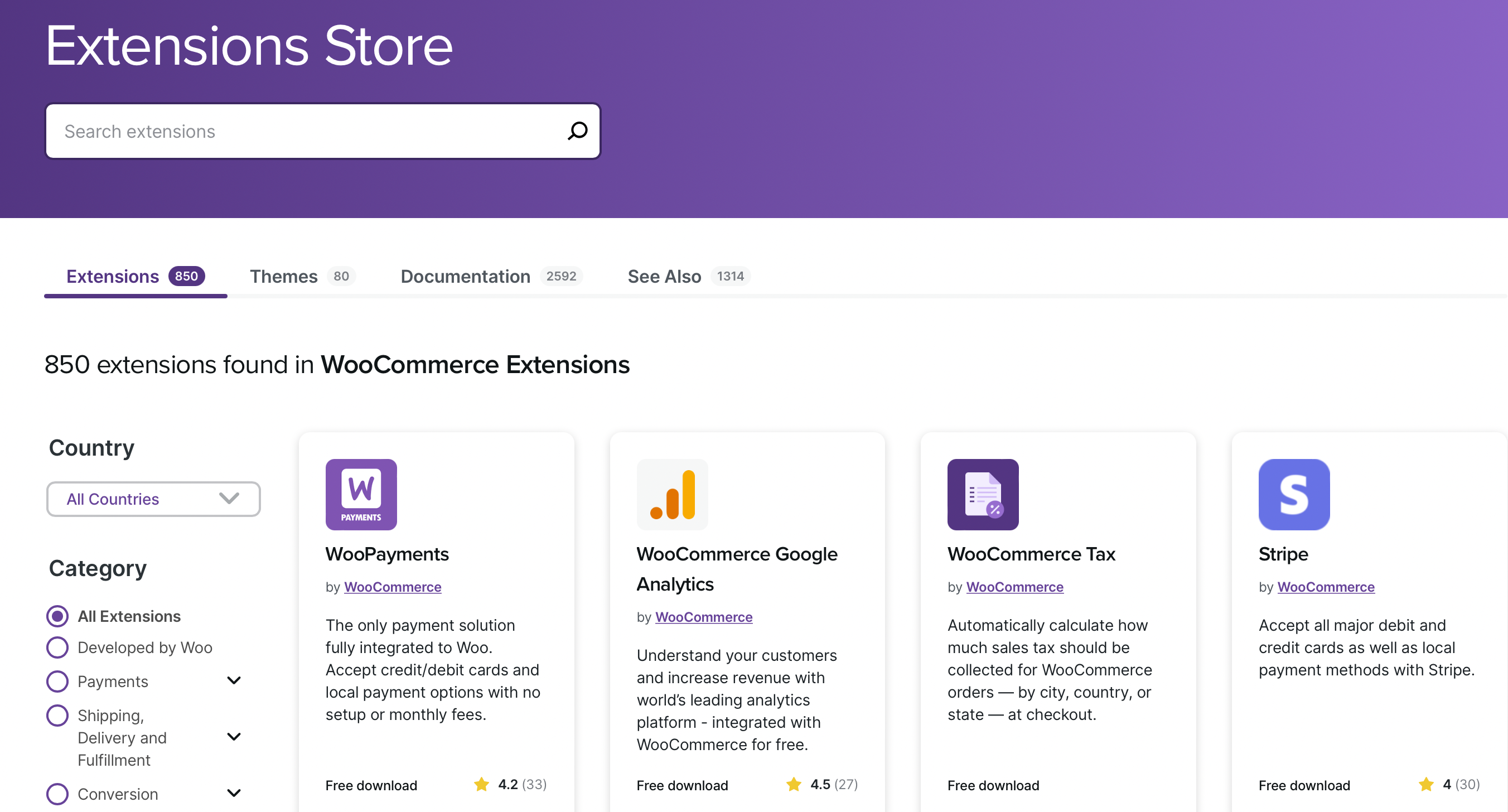
Task: Expand Shipping, Delivery and Fulfillment subcategories
Action: pyautogui.click(x=234, y=737)
